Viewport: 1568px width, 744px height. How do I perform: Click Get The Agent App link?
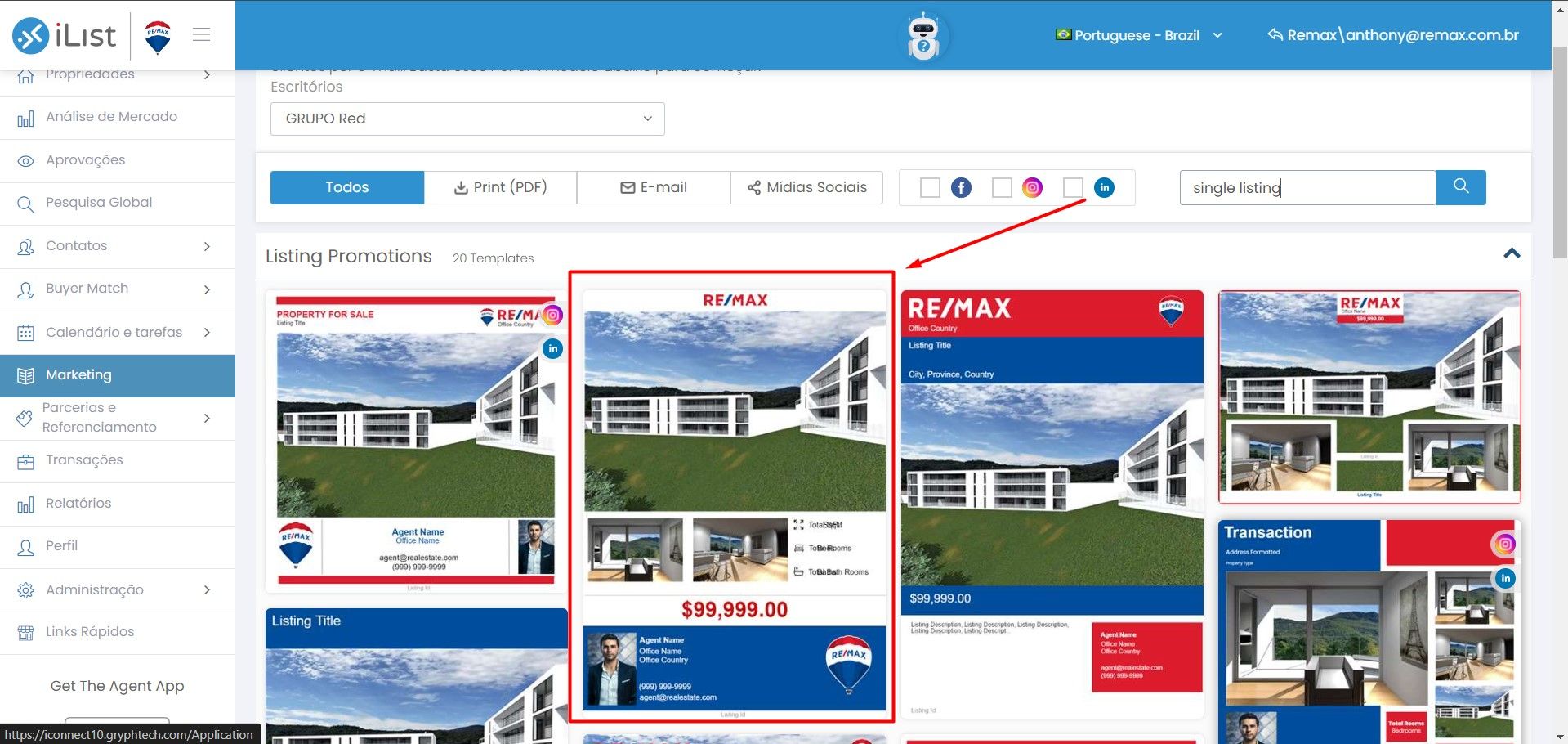tap(117, 686)
